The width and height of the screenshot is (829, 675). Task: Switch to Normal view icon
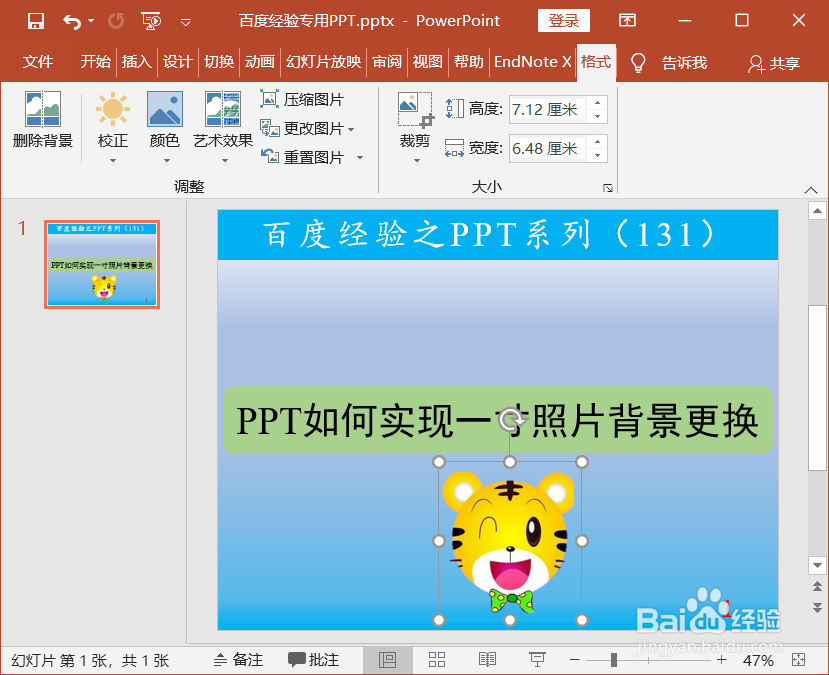click(388, 660)
